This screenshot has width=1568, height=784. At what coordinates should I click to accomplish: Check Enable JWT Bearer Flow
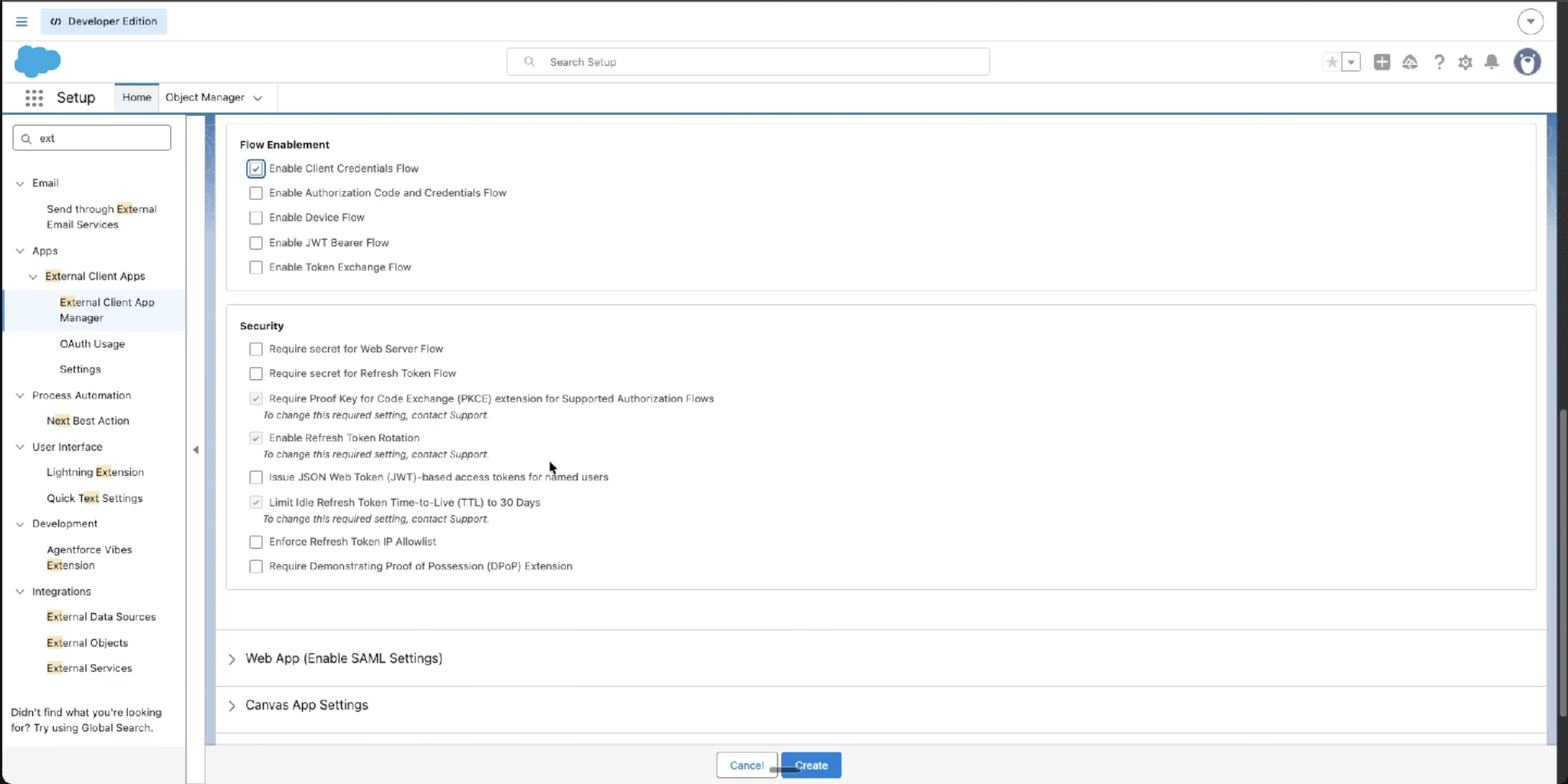(x=256, y=243)
